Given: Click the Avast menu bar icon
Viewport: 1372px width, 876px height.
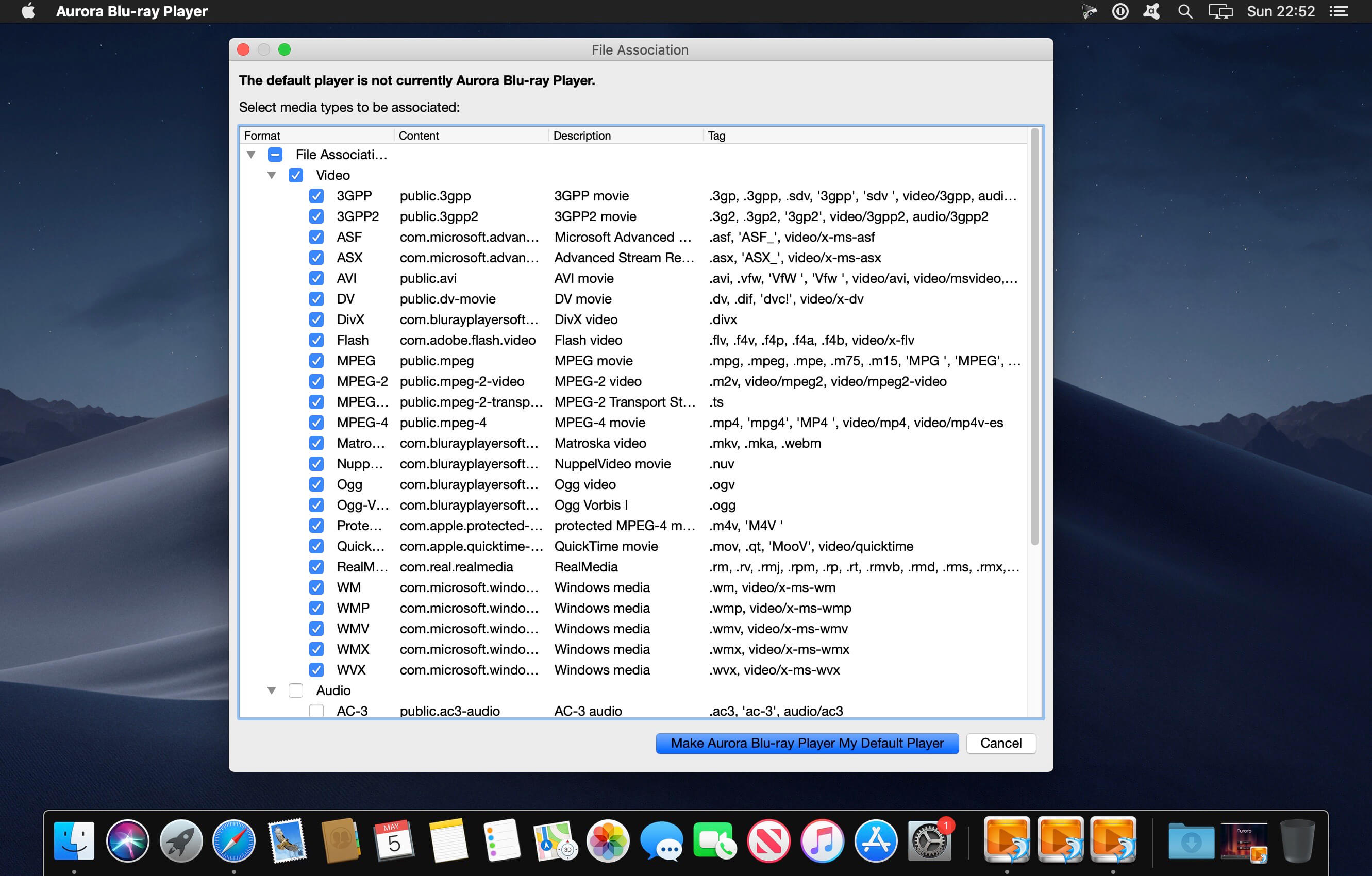Looking at the screenshot, I should click(1151, 11).
